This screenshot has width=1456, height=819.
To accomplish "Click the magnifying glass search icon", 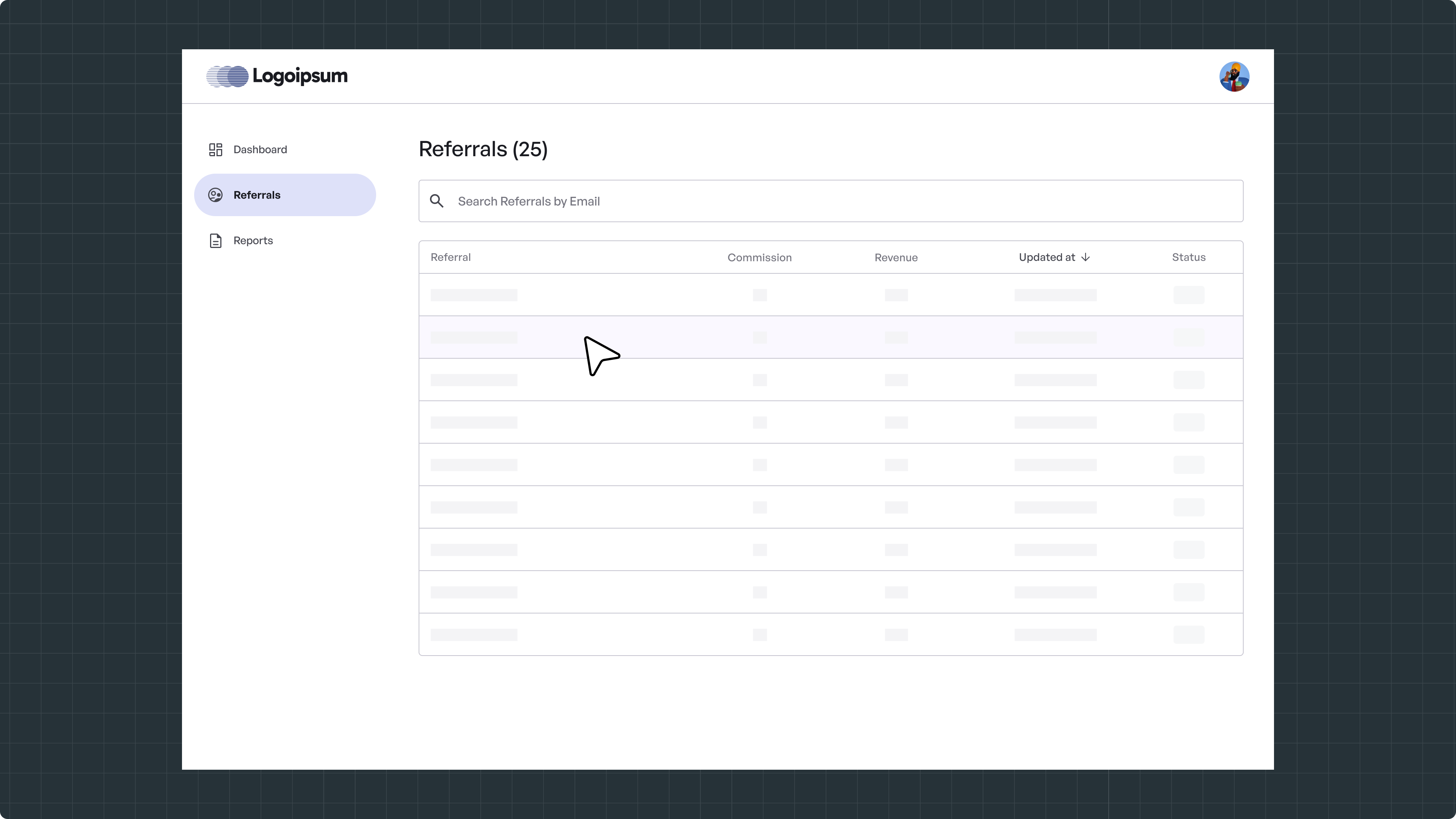I will [436, 201].
